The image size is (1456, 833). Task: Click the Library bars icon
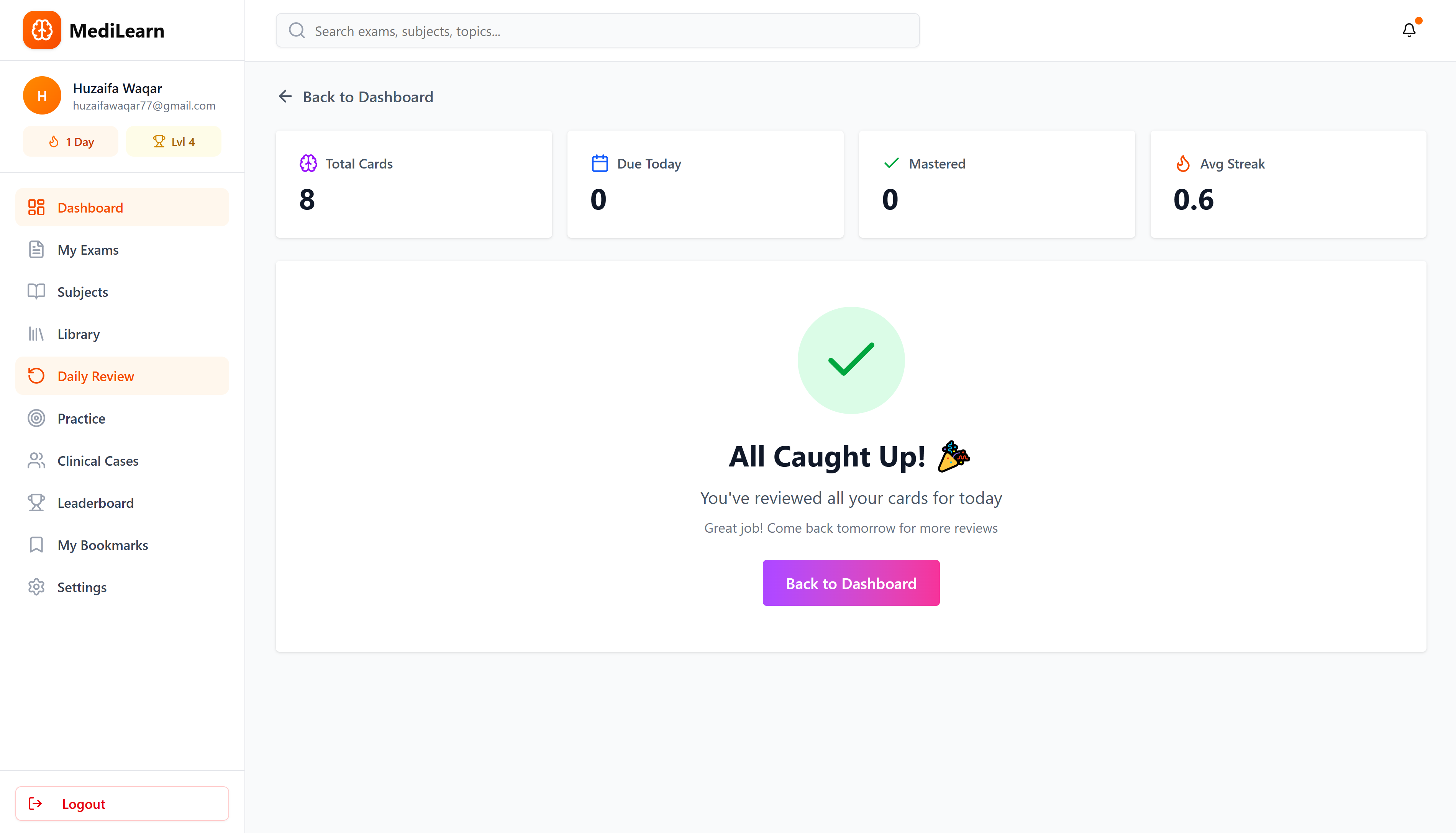pyautogui.click(x=36, y=334)
